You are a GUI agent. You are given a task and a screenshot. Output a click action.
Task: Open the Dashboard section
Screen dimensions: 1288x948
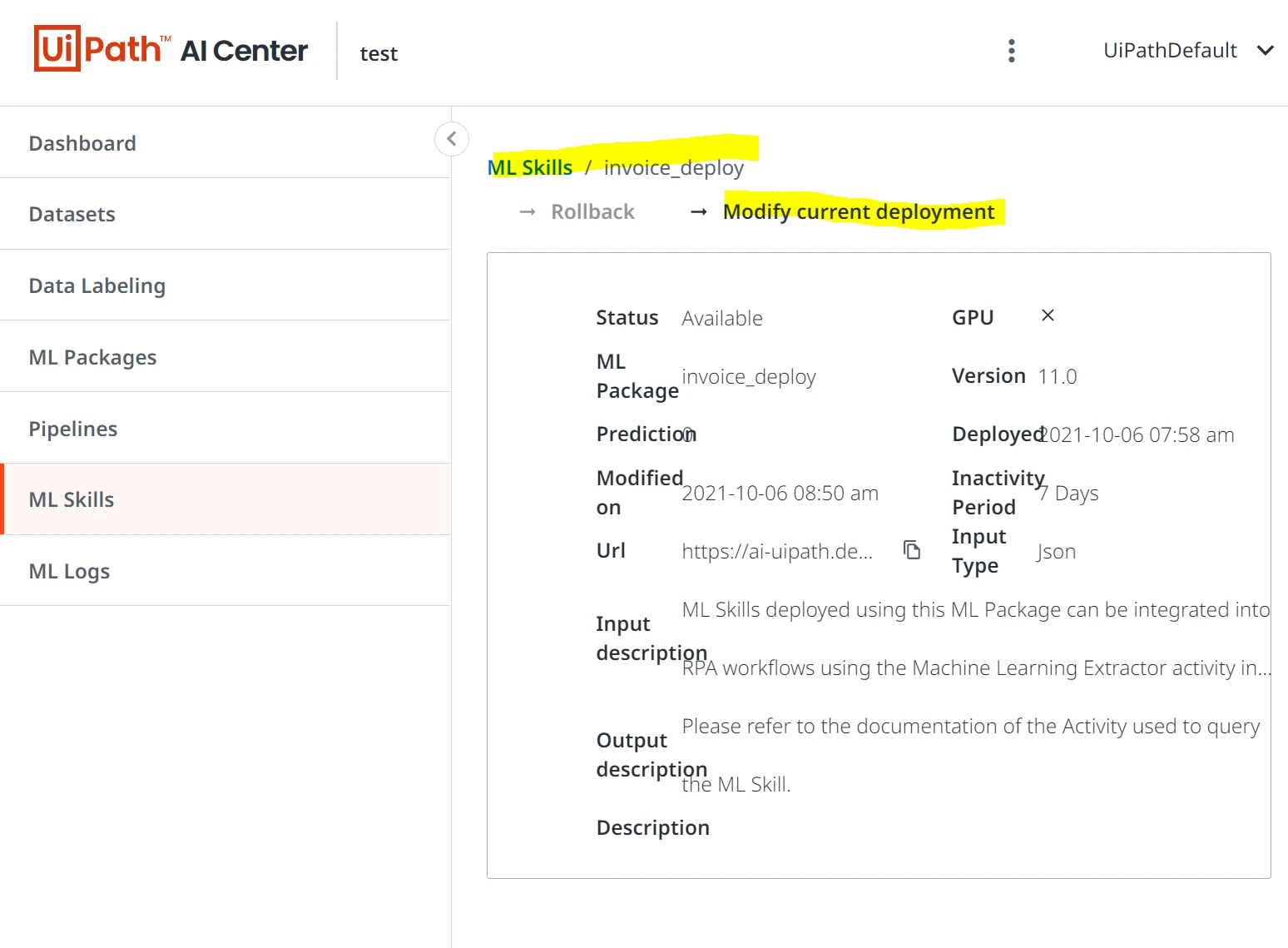pos(225,143)
